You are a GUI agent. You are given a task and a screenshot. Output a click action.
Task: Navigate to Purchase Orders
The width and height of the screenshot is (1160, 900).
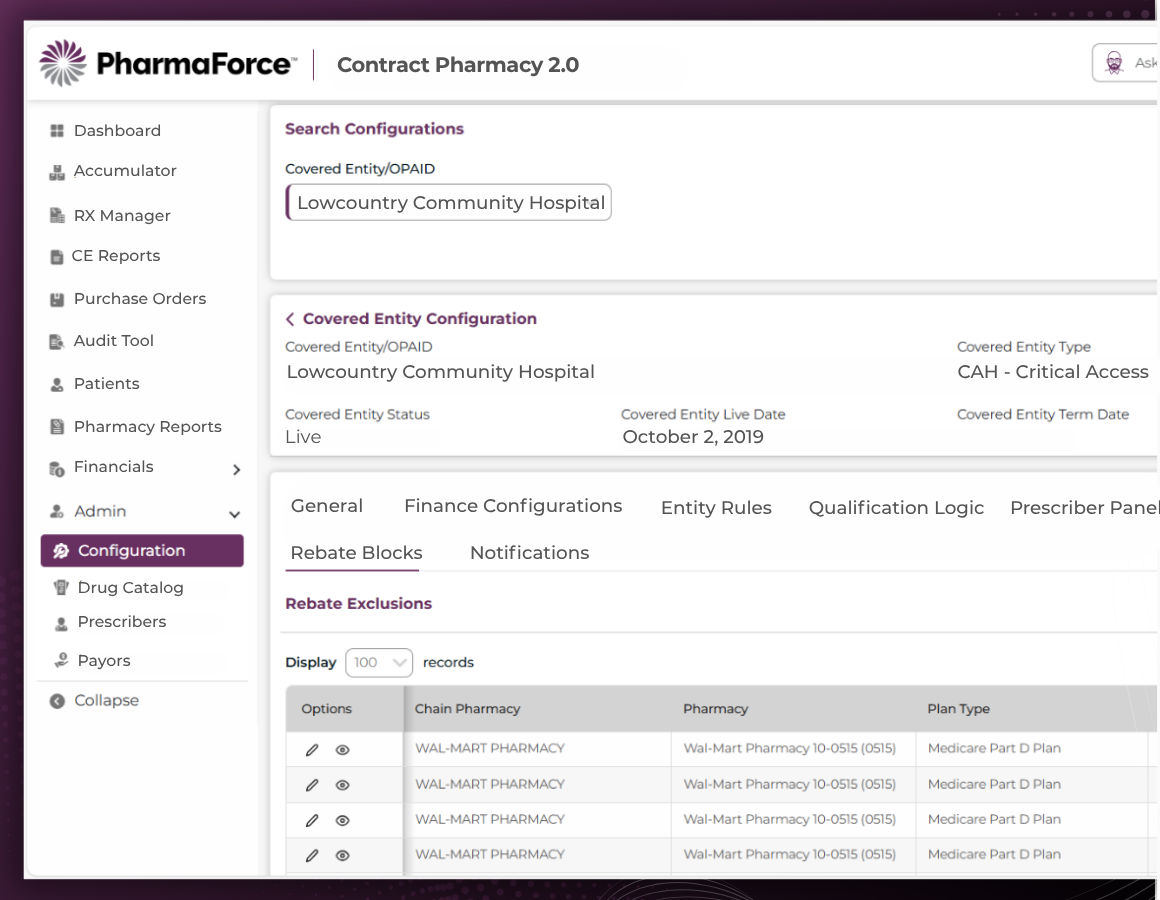click(x=140, y=299)
